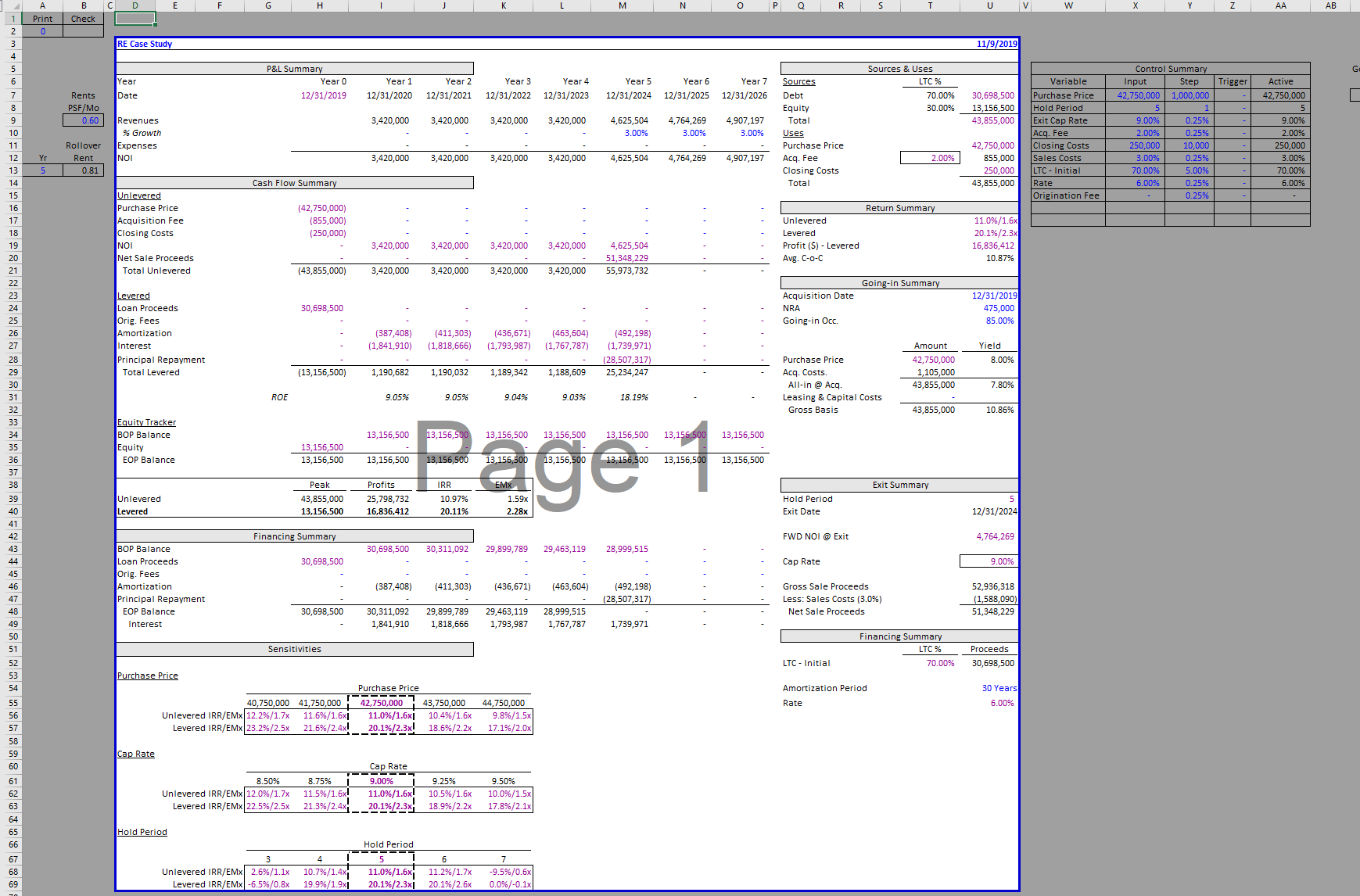Screen dimensions: 1360x896
Task: Select the Rents PSF/Mo 0.60 input cell
Action: 84,120
